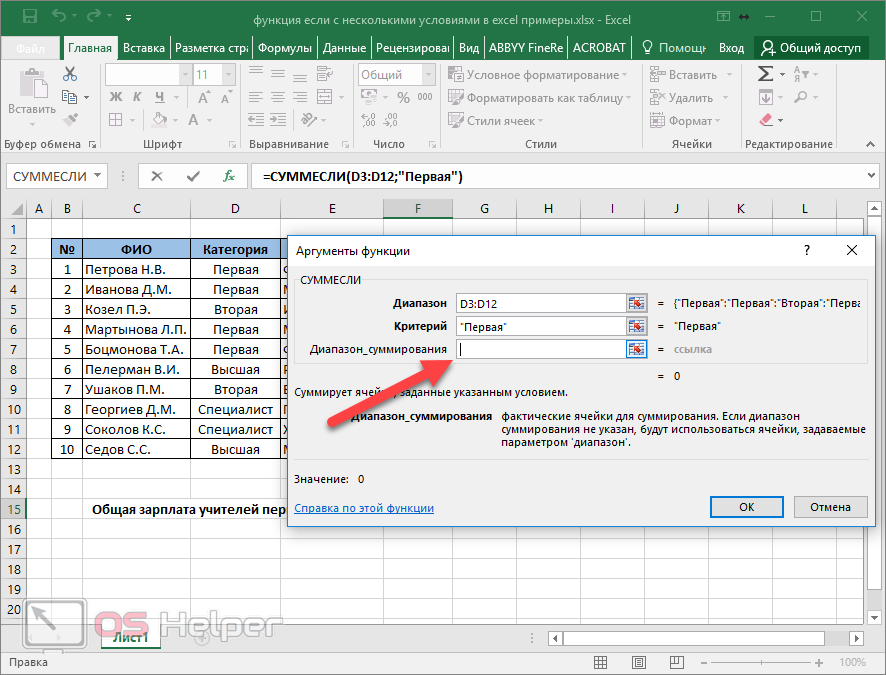Click the increase font size icon
The image size is (886, 675).
pos(203,97)
